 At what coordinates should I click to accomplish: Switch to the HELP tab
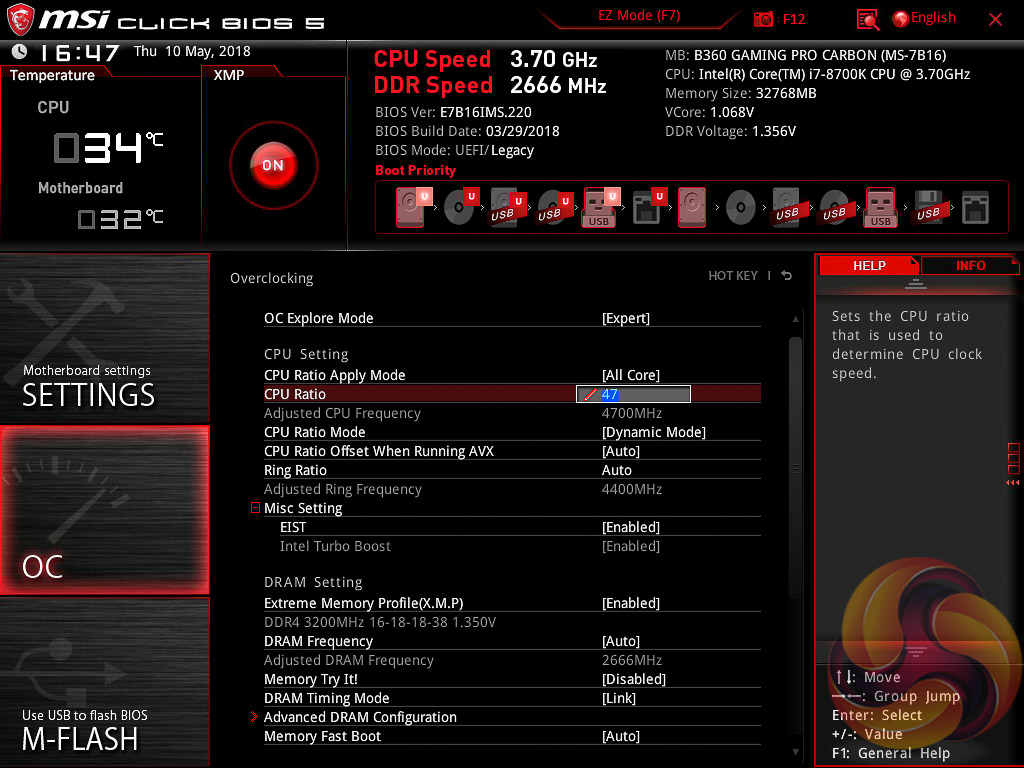tap(869, 265)
